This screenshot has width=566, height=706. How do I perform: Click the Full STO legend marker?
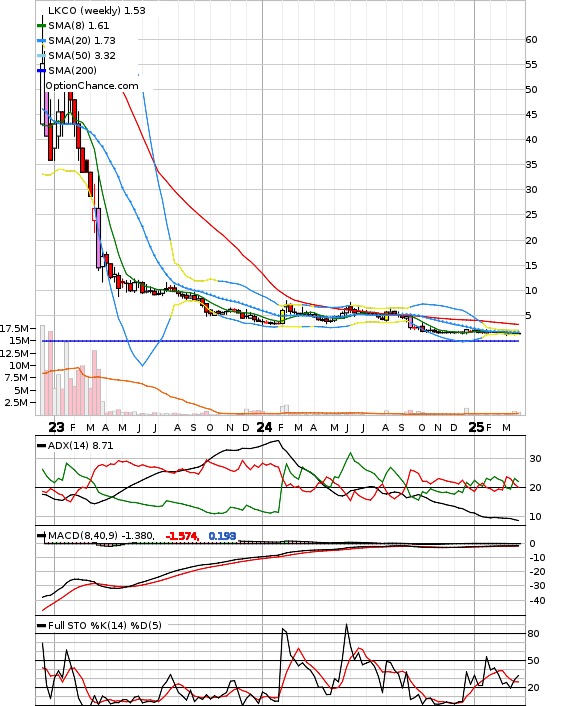[x=41, y=625]
